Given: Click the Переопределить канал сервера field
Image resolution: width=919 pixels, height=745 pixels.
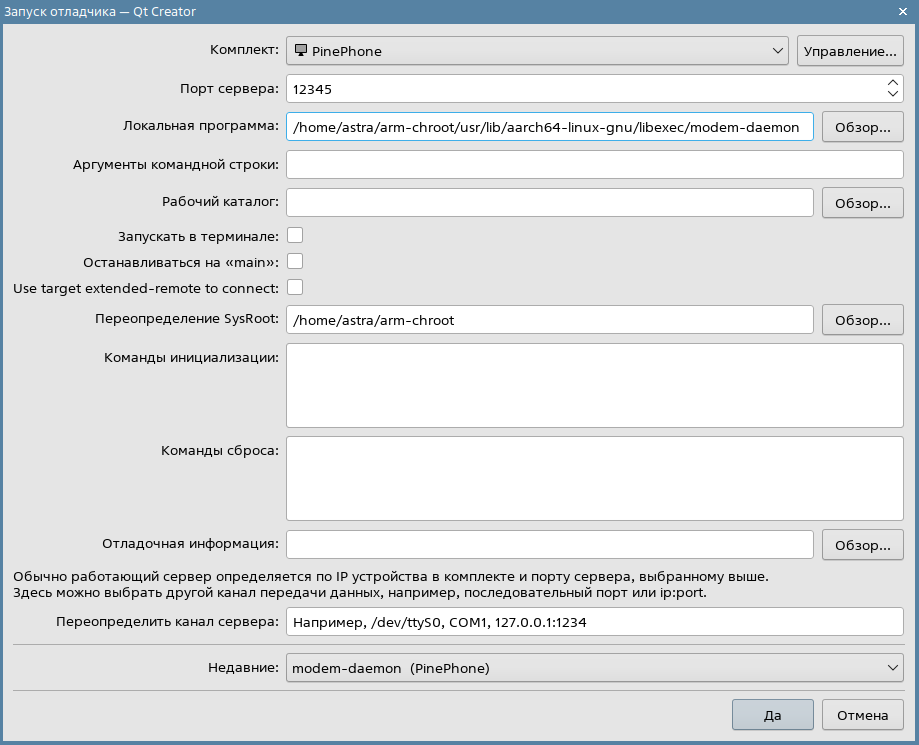Looking at the screenshot, I should click(x=594, y=622).
